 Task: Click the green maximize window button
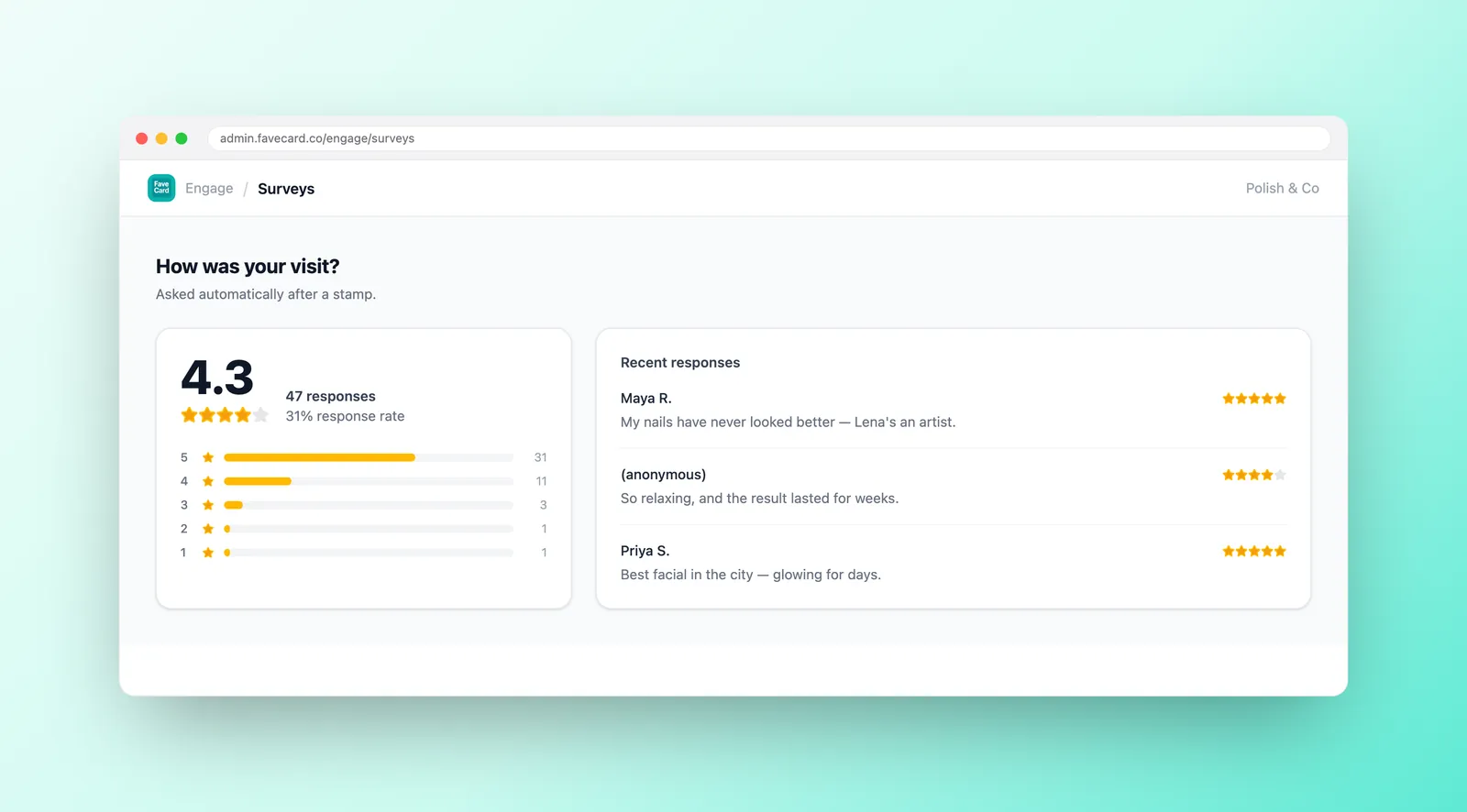182,138
